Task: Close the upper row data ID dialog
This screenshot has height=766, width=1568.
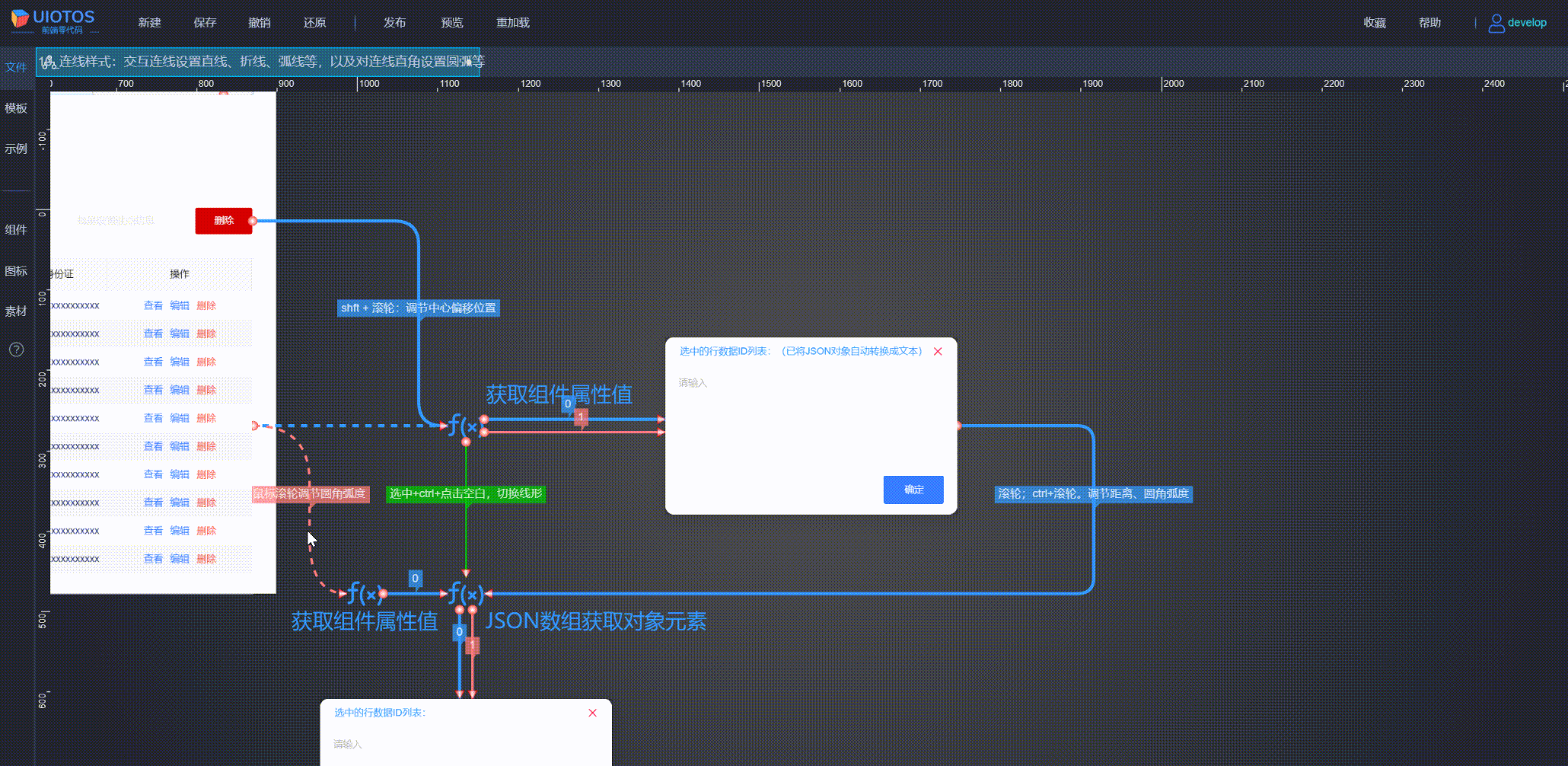Action: pyautogui.click(x=938, y=351)
